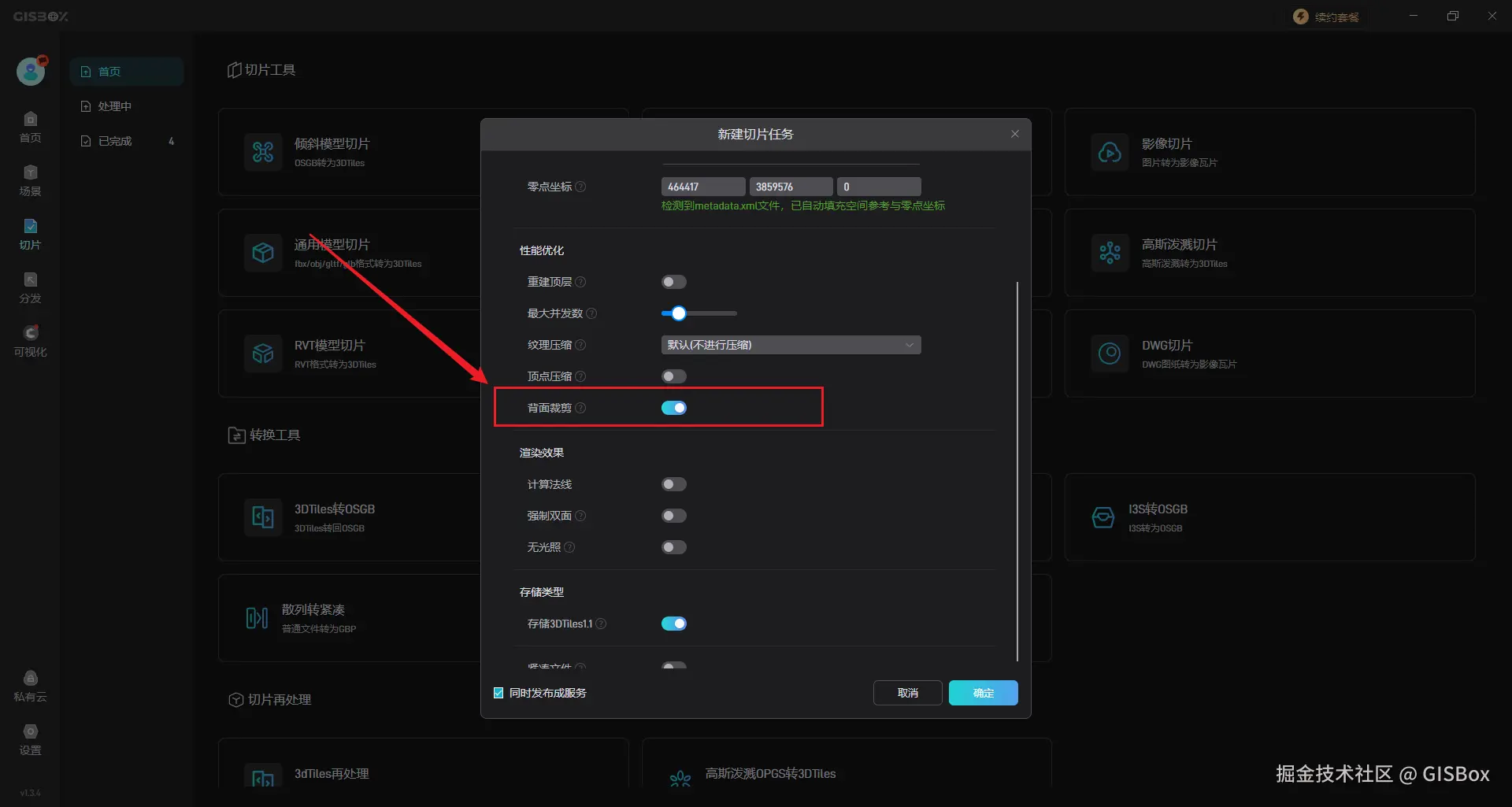Select the 已完成 tab
Viewport: 1512px width, 807px height.
click(127, 141)
